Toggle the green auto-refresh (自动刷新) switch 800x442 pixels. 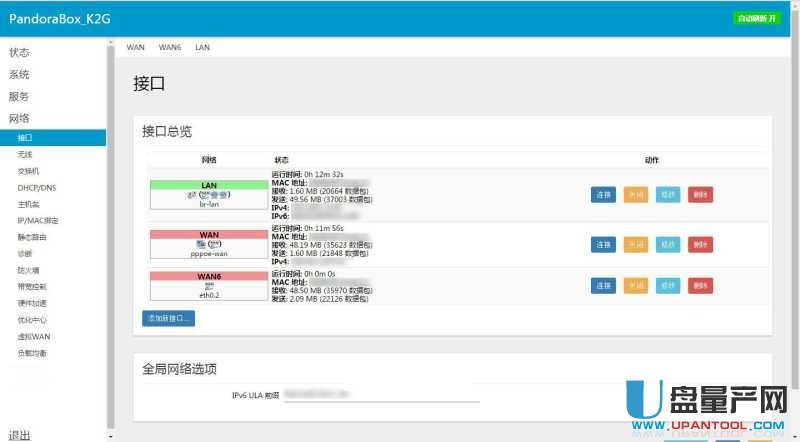pyautogui.click(x=756, y=18)
